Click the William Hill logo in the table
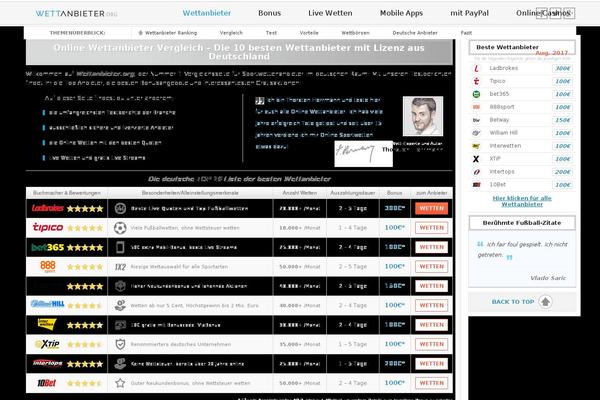The image size is (600, 400). [47, 304]
